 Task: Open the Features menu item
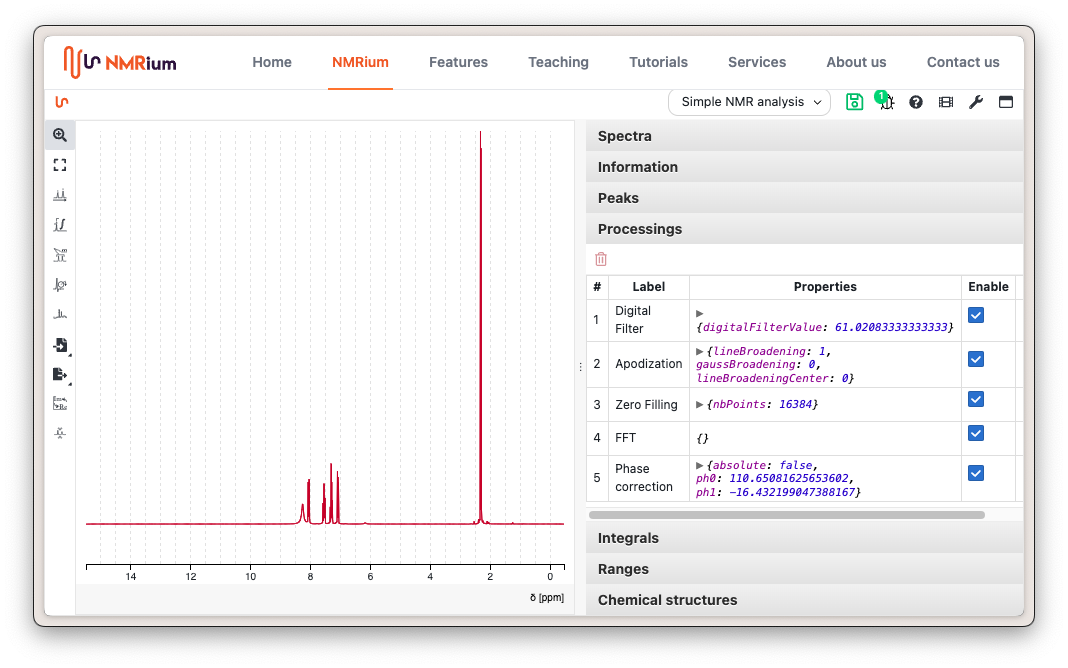[458, 62]
